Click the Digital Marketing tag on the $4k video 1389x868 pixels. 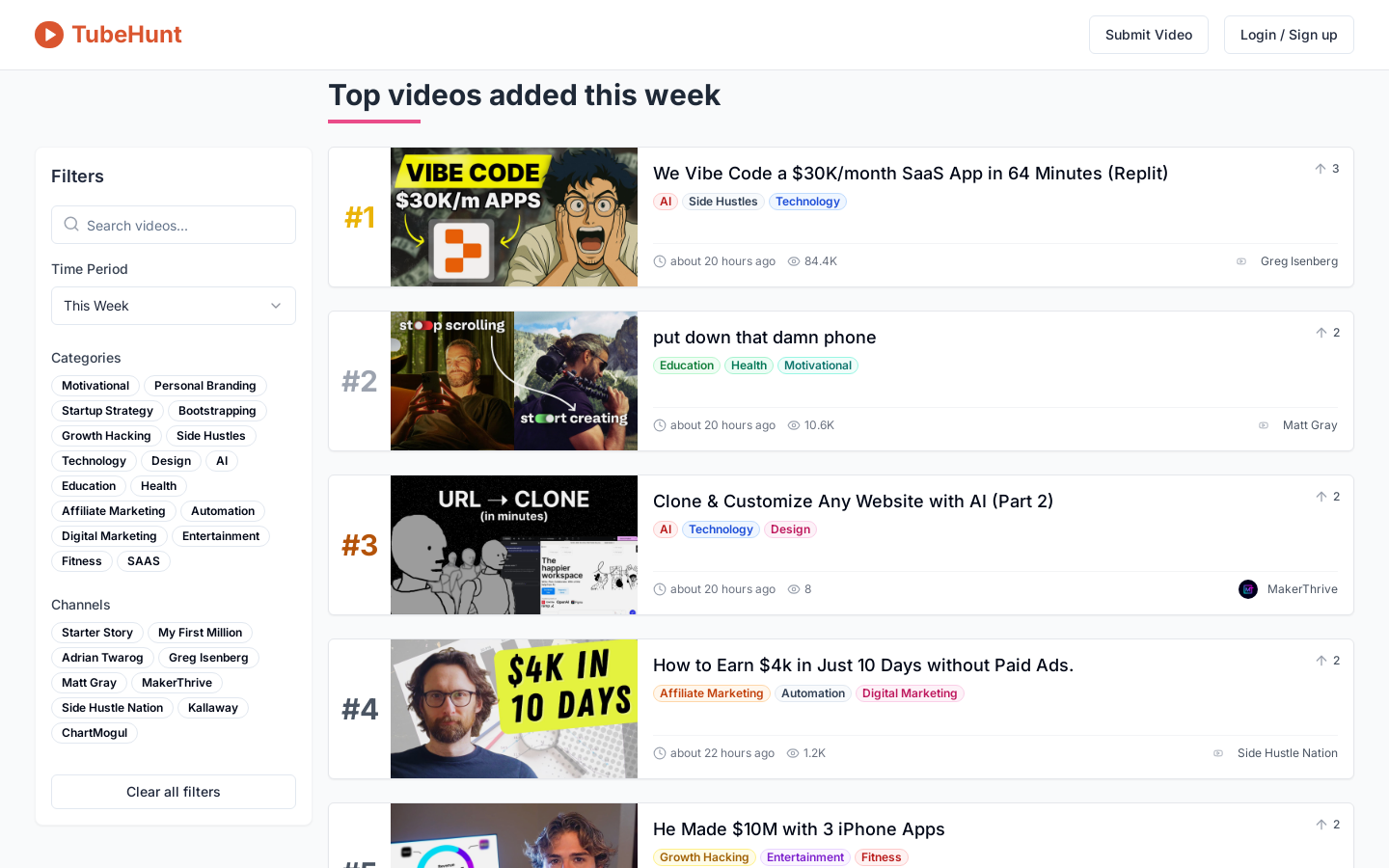click(910, 693)
